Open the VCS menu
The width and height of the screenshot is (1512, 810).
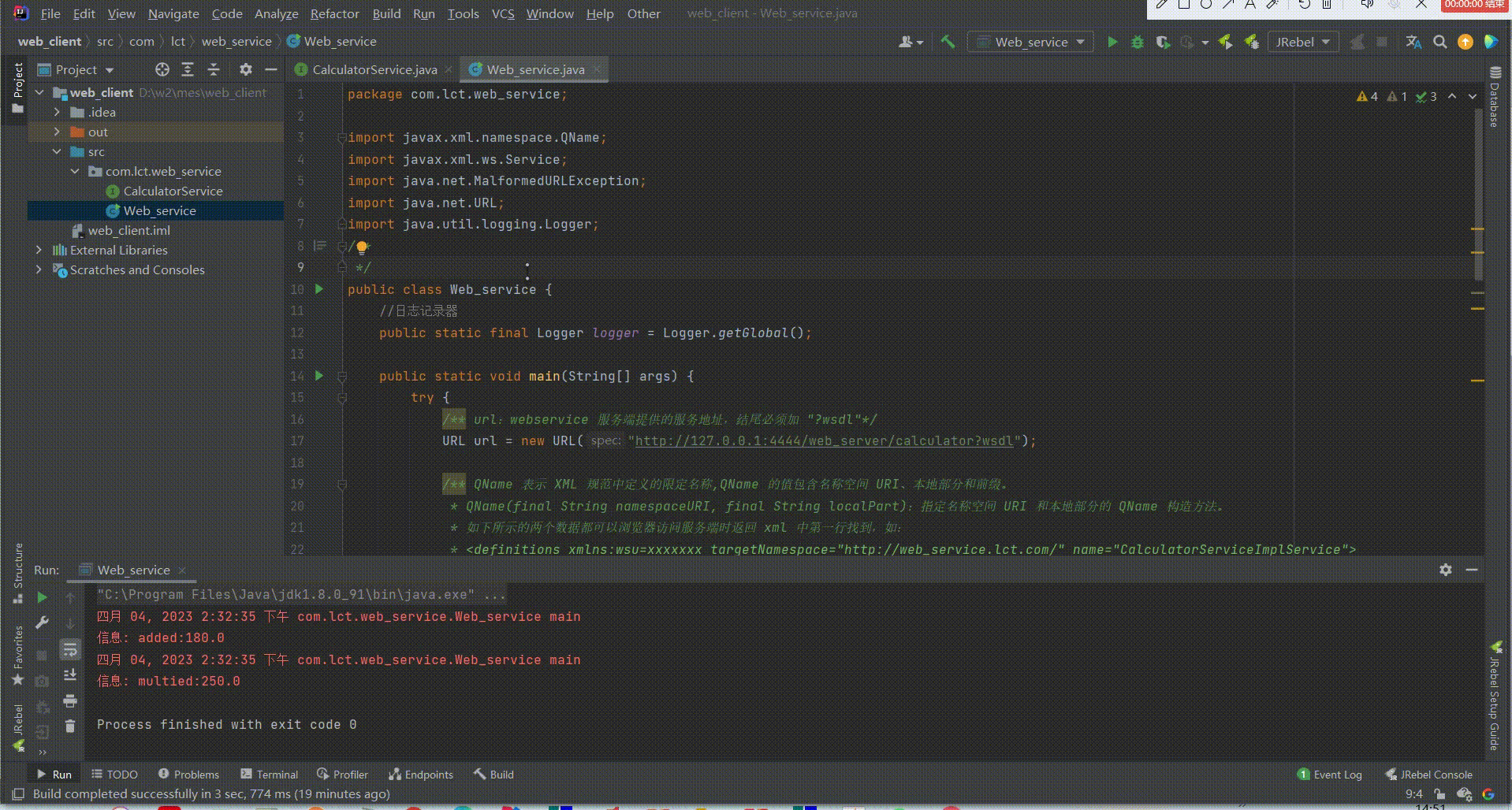[x=503, y=13]
